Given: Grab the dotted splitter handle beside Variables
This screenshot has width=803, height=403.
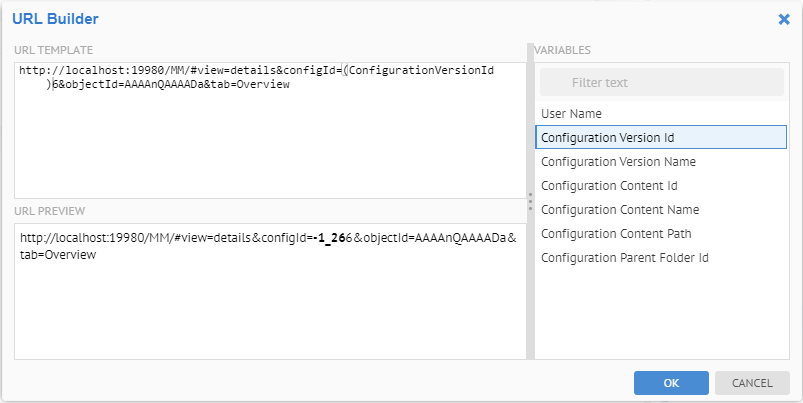Looking at the screenshot, I should [x=530, y=203].
